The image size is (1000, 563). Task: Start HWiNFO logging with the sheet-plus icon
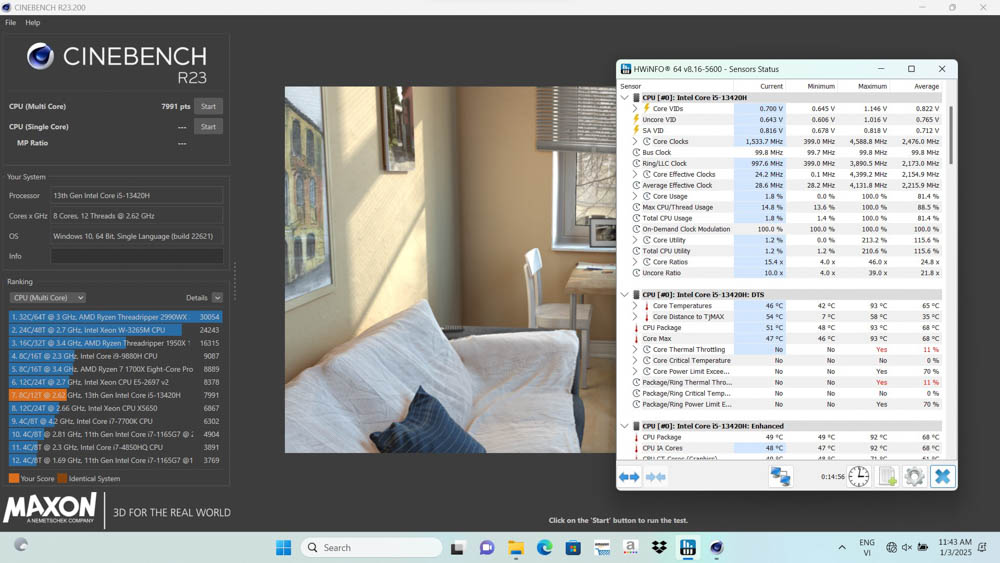(x=887, y=476)
